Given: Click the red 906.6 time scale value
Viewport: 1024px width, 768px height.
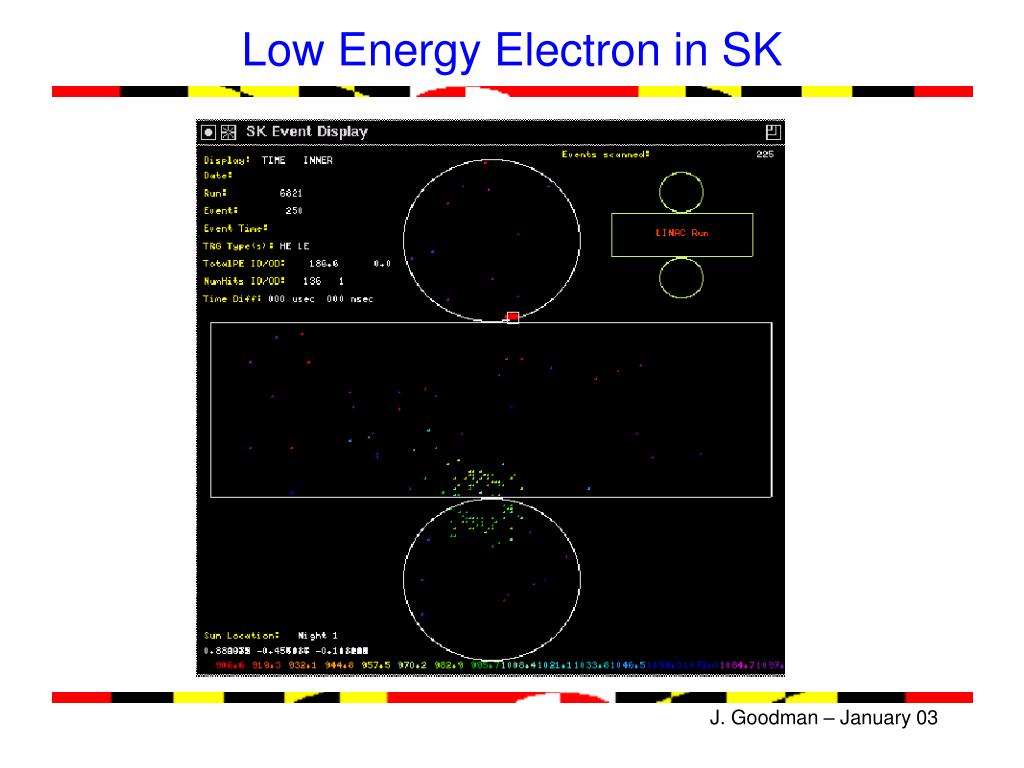Looking at the screenshot, I should (230, 665).
